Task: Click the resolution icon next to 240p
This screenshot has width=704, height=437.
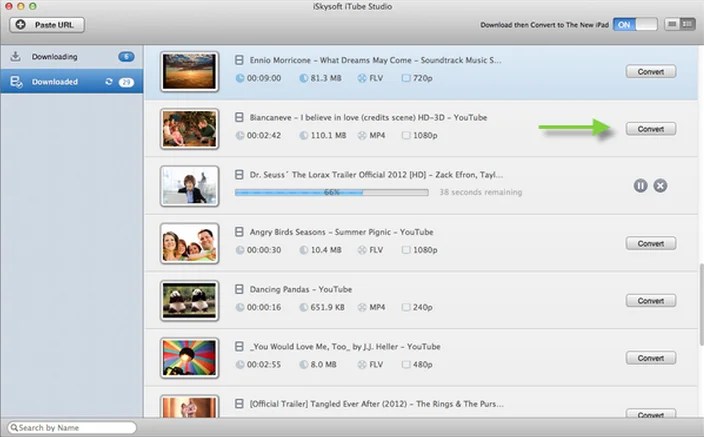Action: [406, 307]
